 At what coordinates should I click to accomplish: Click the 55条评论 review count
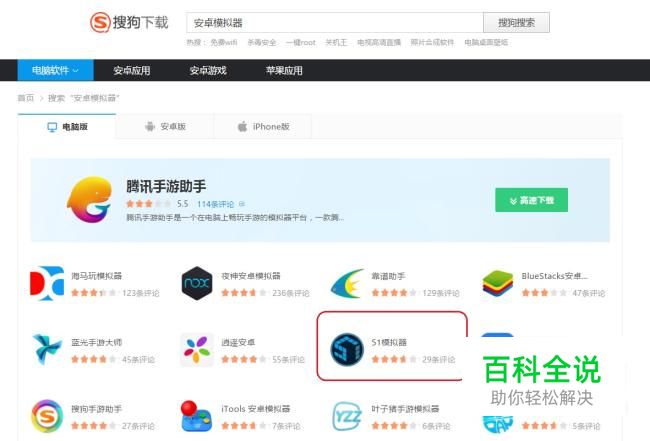[x=289, y=359]
